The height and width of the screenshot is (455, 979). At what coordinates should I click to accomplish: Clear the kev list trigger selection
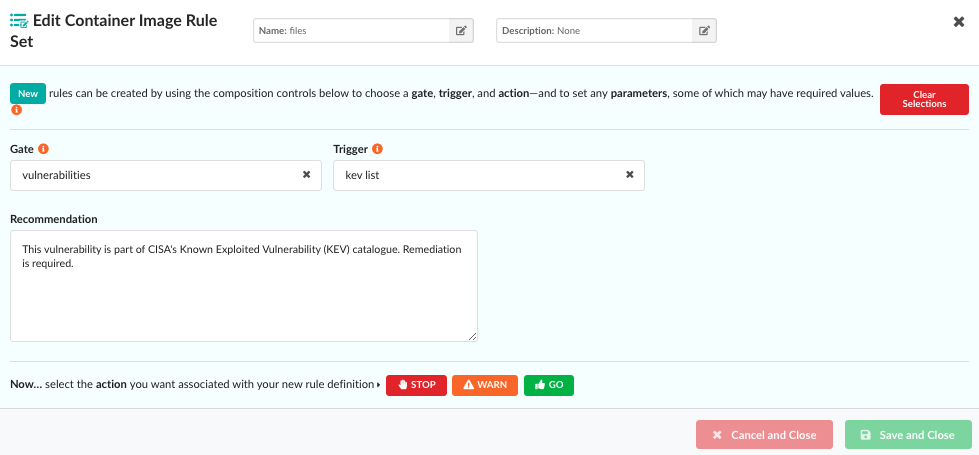point(630,175)
